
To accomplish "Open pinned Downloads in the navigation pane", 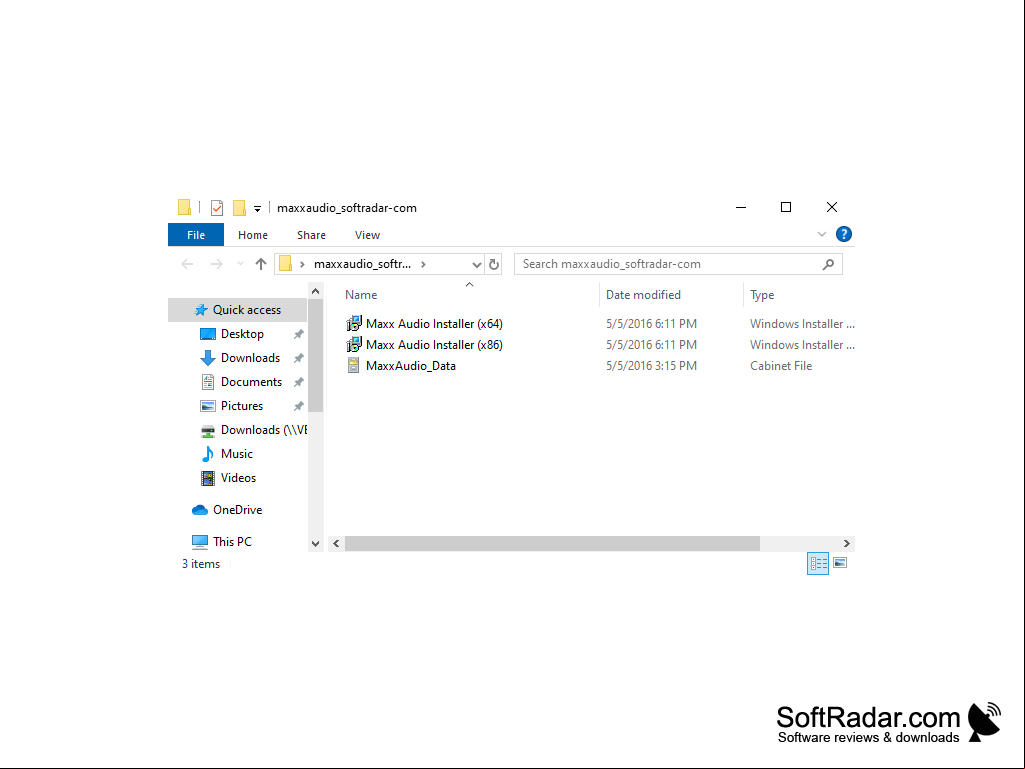I will coord(250,358).
